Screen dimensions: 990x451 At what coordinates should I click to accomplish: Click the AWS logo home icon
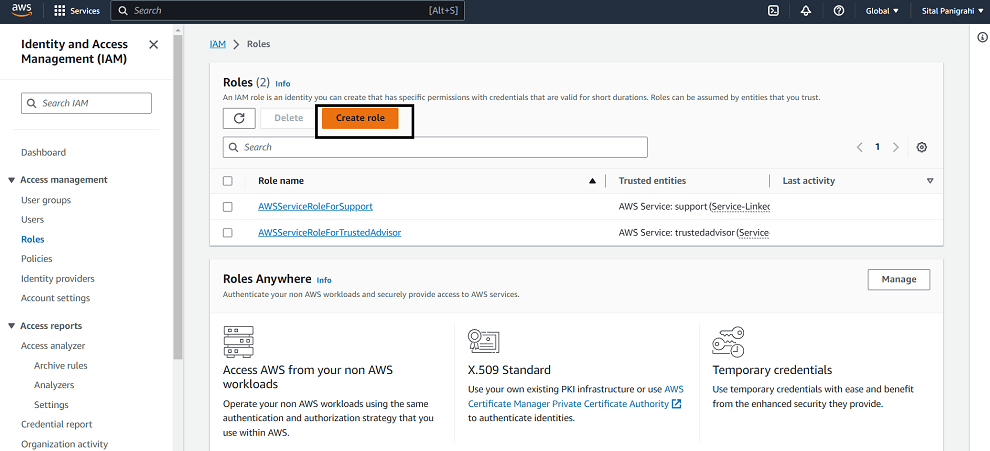tap(22, 11)
